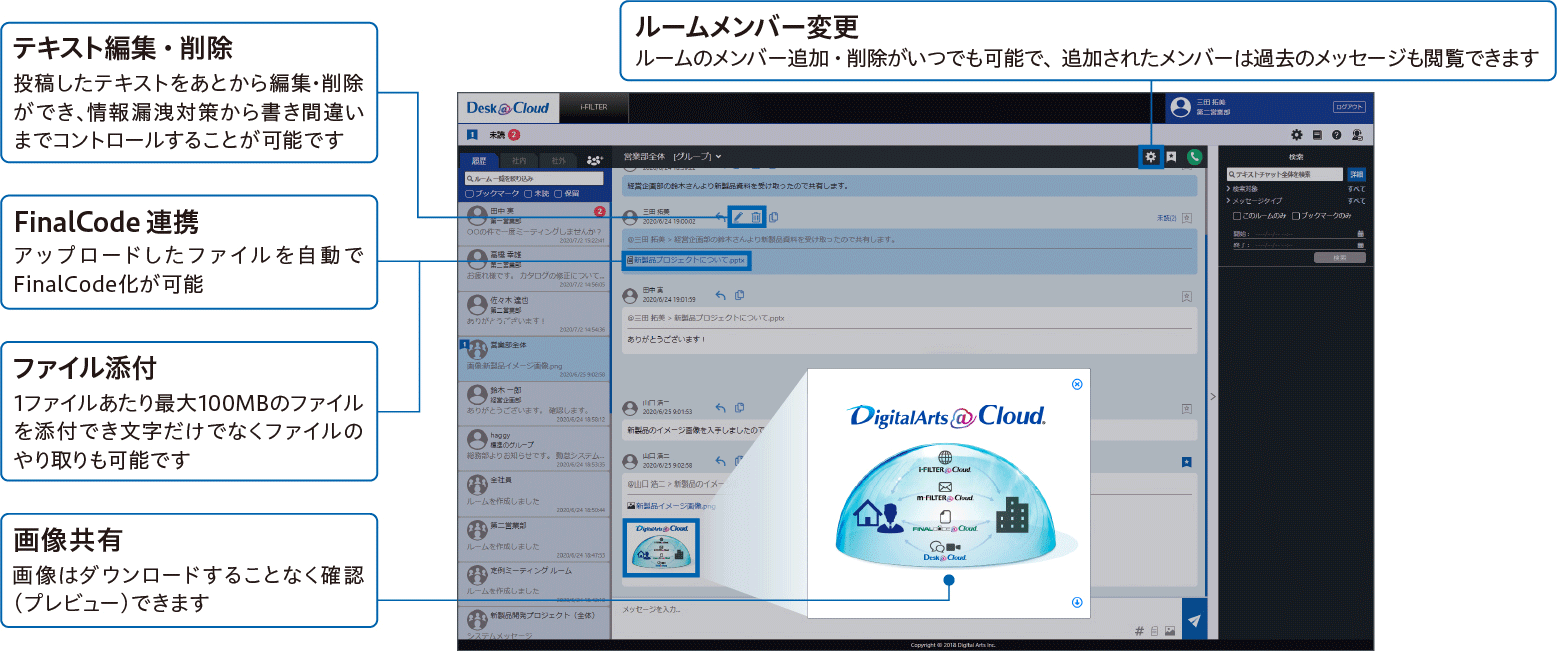Image resolution: width=1557 pixels, height=651 pixels.
Task: Open the 高橋 幸雄 chat room
Action: point(534,268)
